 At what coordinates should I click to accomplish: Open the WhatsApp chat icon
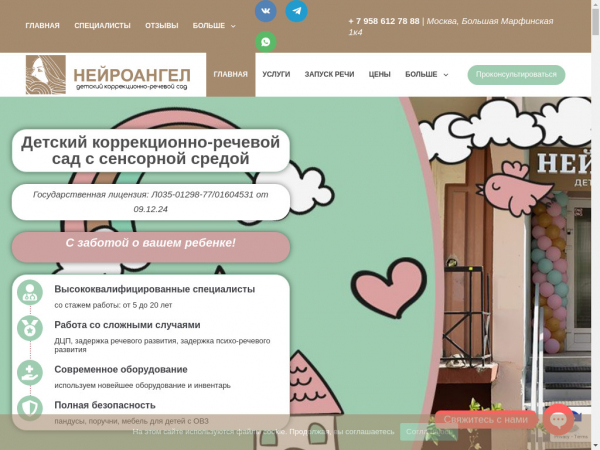[x=266, y=42]
